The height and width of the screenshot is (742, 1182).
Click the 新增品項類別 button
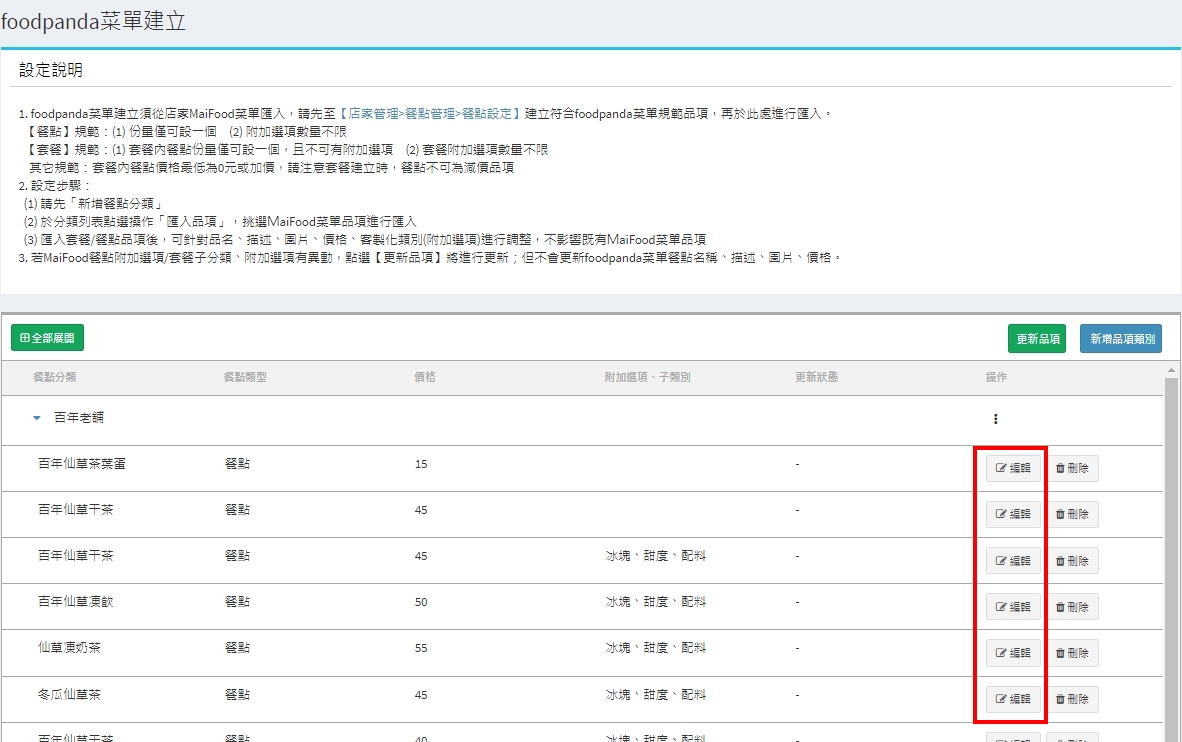1120,339
